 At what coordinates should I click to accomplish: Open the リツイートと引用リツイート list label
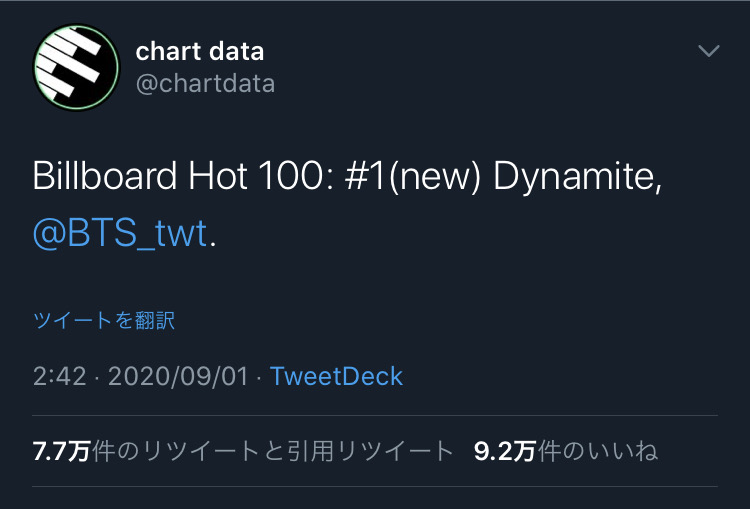[297, 451]
